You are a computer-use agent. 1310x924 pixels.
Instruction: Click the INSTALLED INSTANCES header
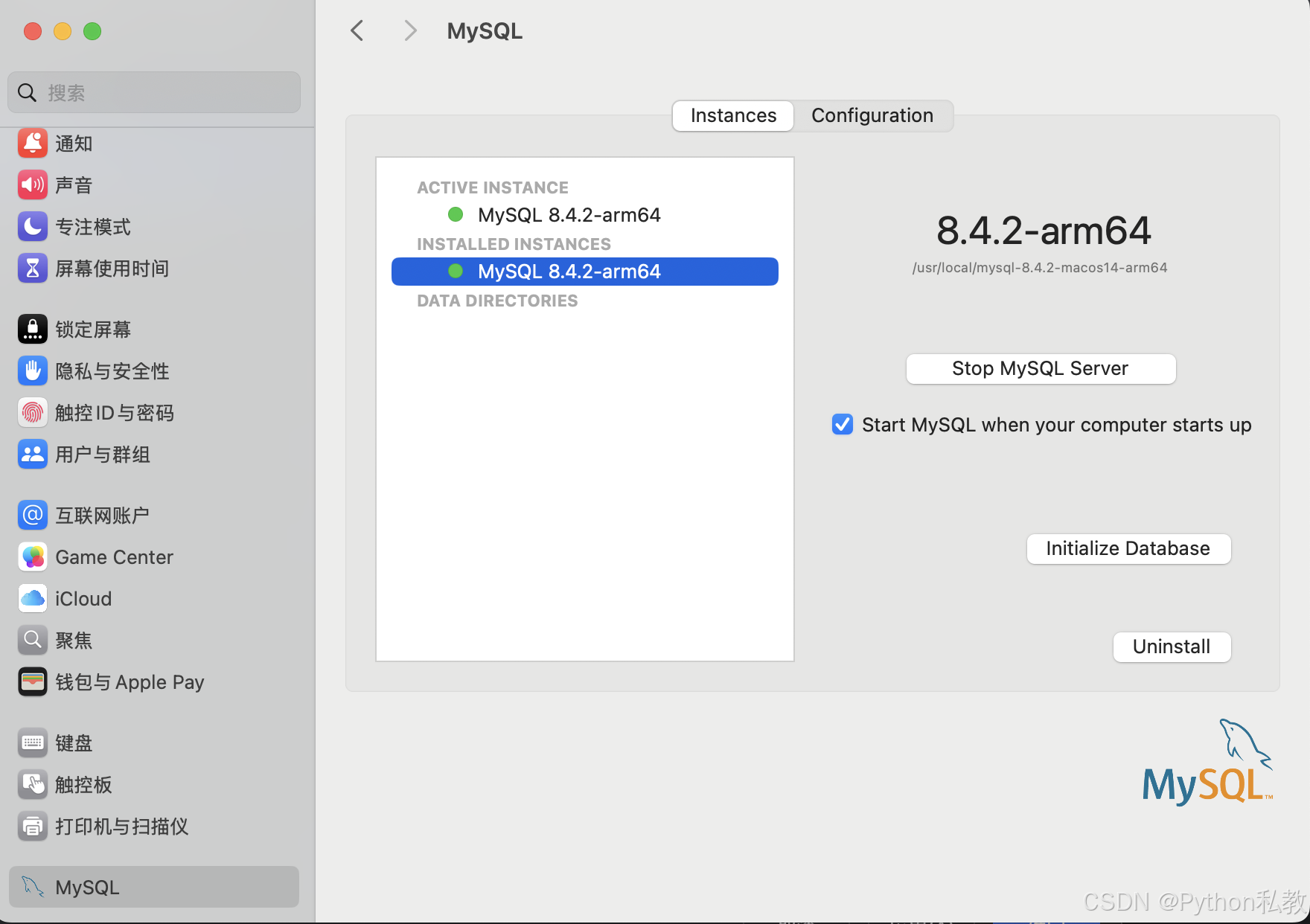[x=514, y=244]
